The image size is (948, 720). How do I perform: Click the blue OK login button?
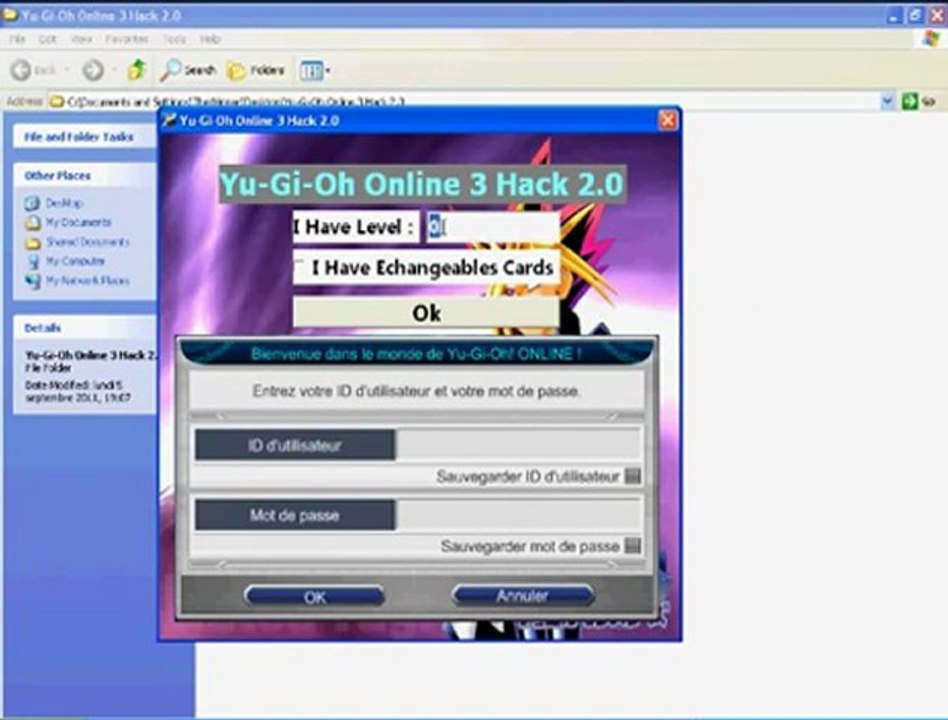(x=314, y=597)
